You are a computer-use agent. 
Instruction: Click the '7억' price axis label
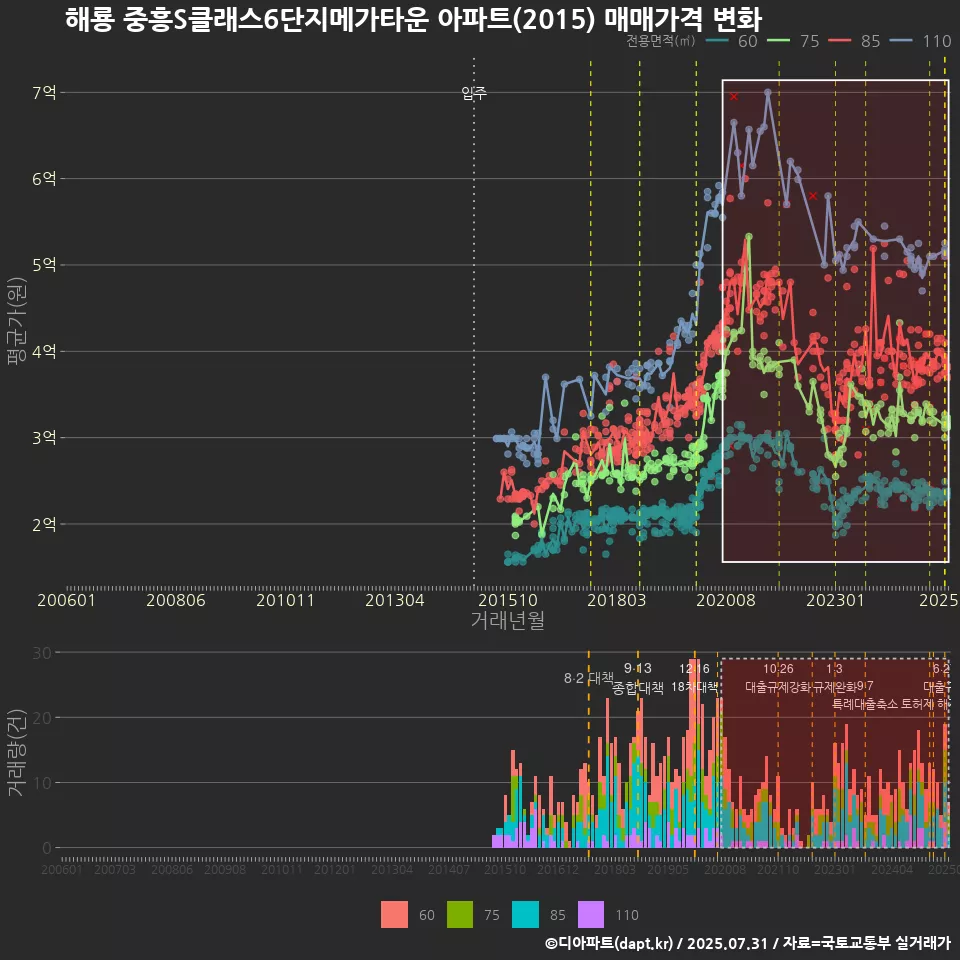[44, 92]
